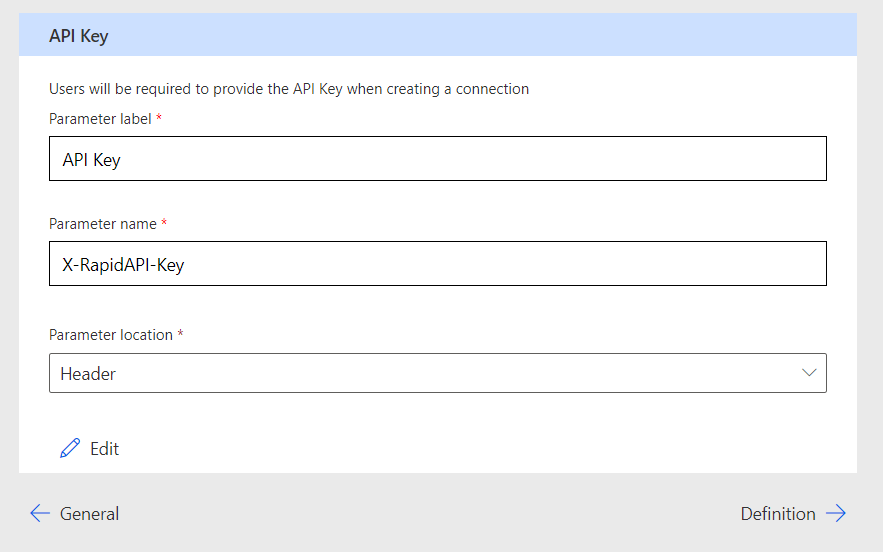The height and width of the screenshot is (552, 883).
Task: Click the right arrow beside Definition
Action: coord(836,514)
